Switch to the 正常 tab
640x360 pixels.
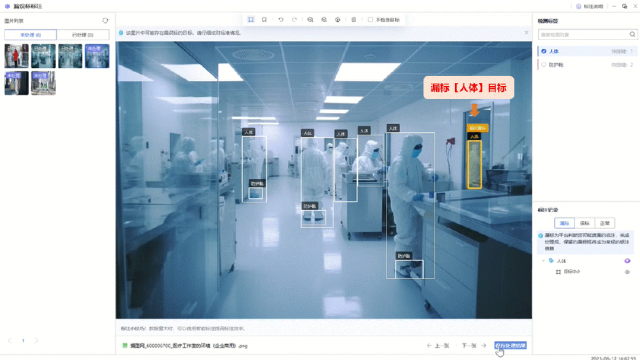[x=604, y=223]
